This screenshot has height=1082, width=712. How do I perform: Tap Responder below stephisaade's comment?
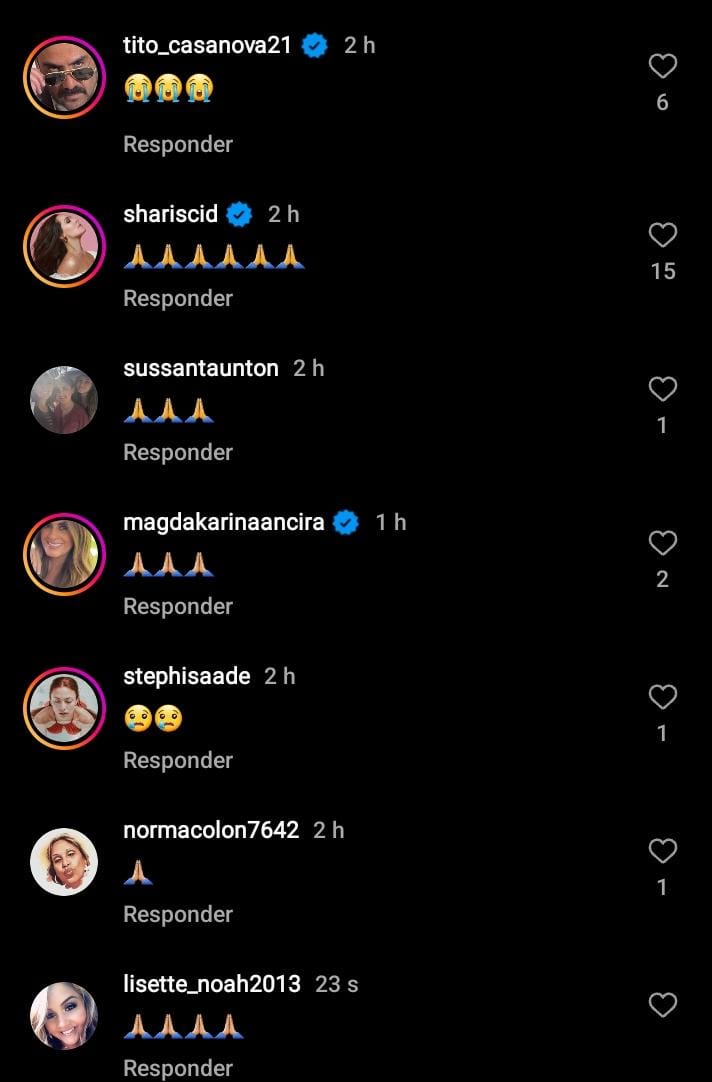177,760
